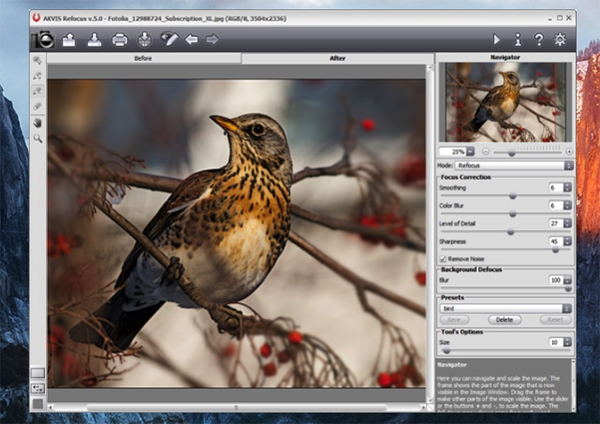The width and height of the screenshot is (600, 424).
Task: Open the presets dropdown showing bird
Action: click(505, 308)
